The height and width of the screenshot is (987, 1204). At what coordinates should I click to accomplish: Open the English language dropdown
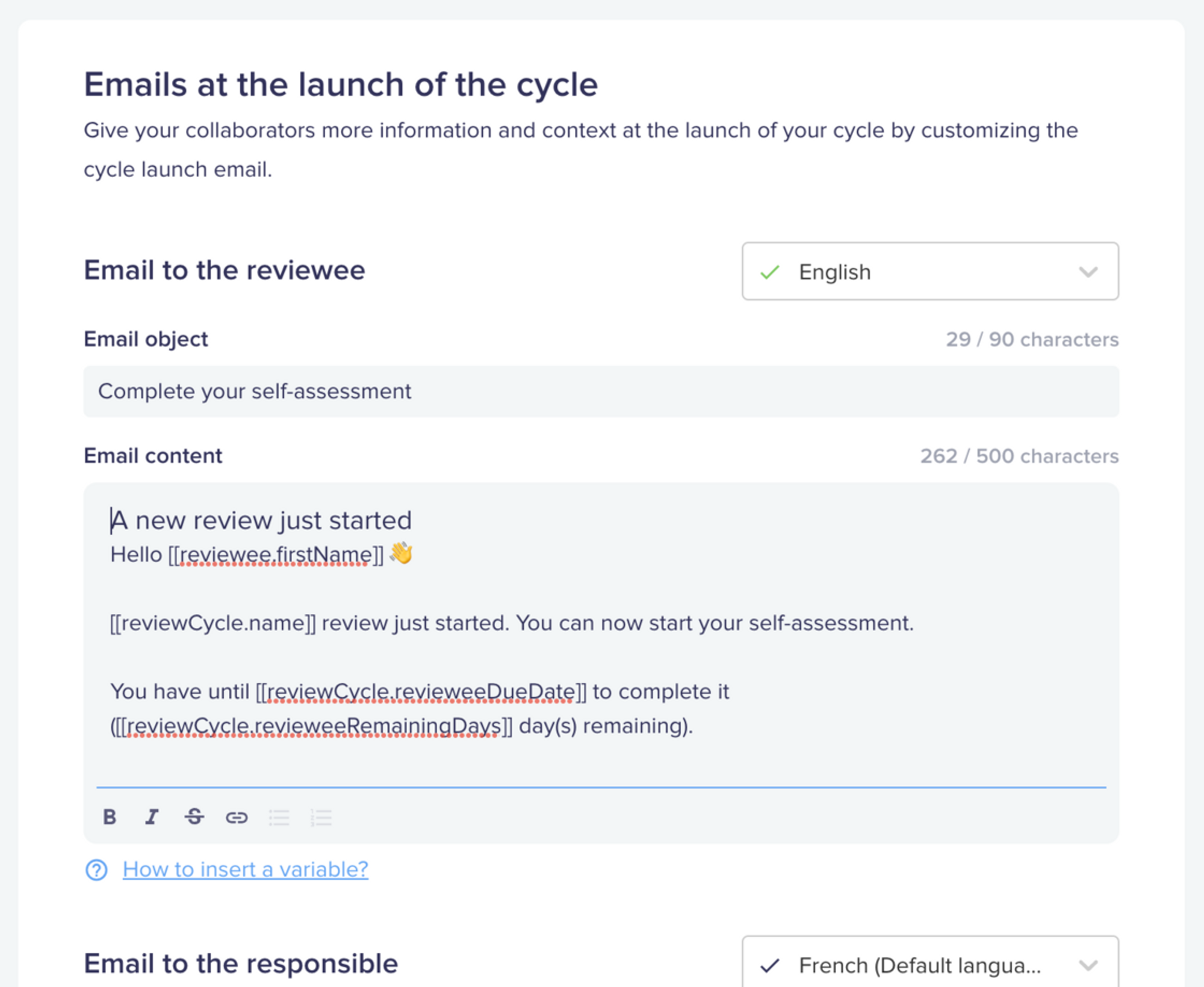point(930,272)
